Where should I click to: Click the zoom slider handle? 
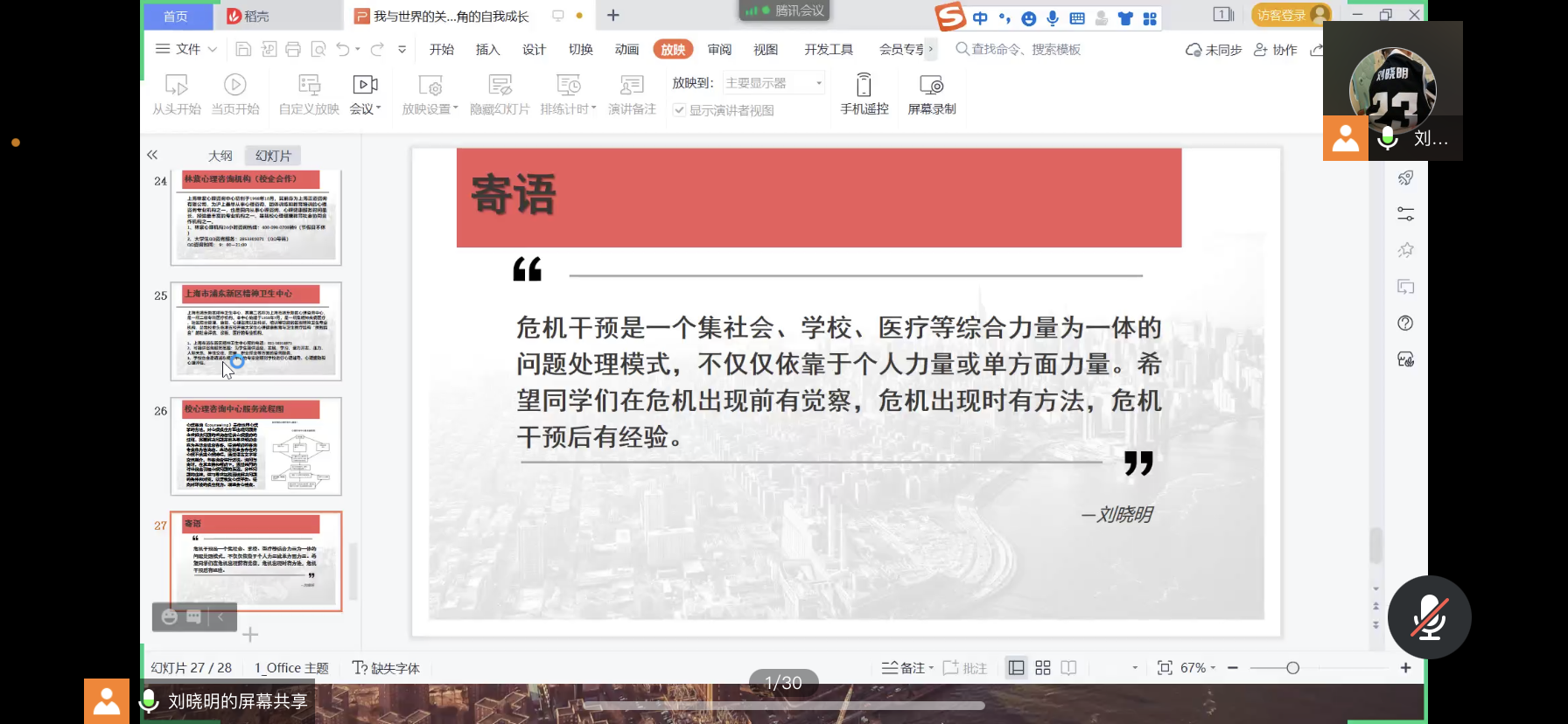tap(1292, 668)
